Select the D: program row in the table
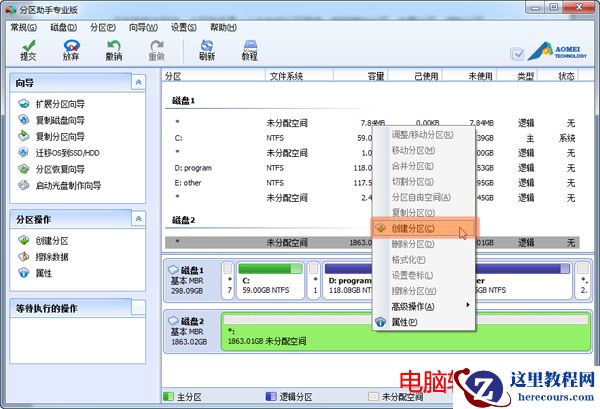Screen dimensions: 600x409 372,168
